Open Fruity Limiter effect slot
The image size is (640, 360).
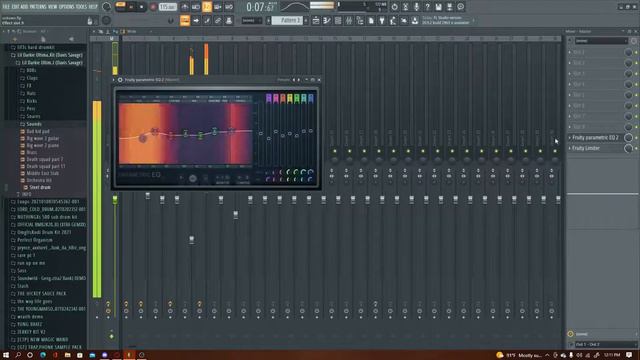[x=586, y=148]
